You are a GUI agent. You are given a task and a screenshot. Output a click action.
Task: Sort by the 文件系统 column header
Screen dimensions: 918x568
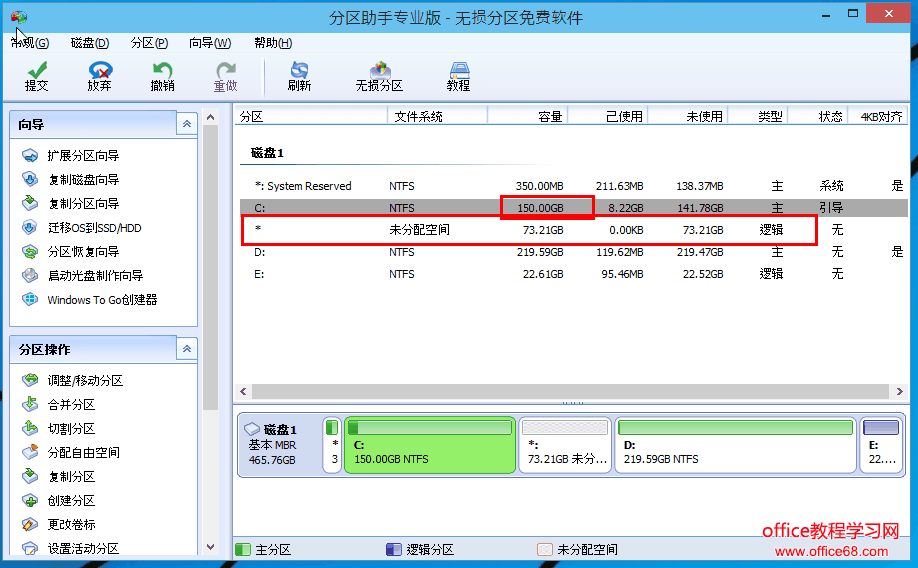(437, 117)
